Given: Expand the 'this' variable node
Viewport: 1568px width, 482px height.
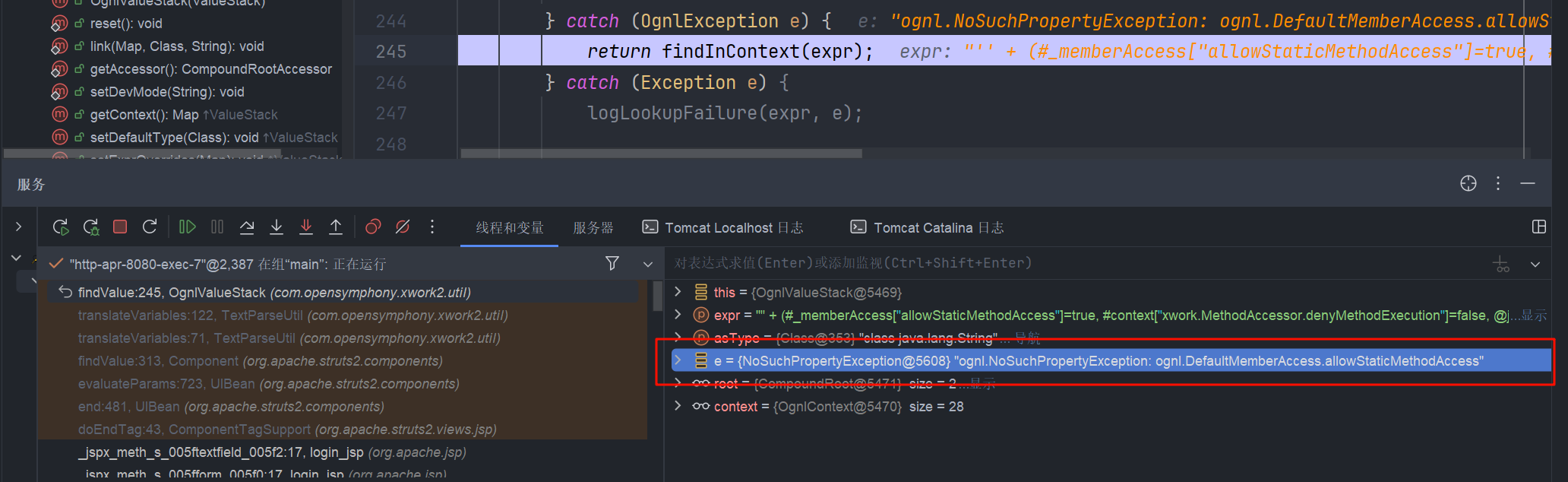Looking at the screenshot, I should (x=678, y=292).
